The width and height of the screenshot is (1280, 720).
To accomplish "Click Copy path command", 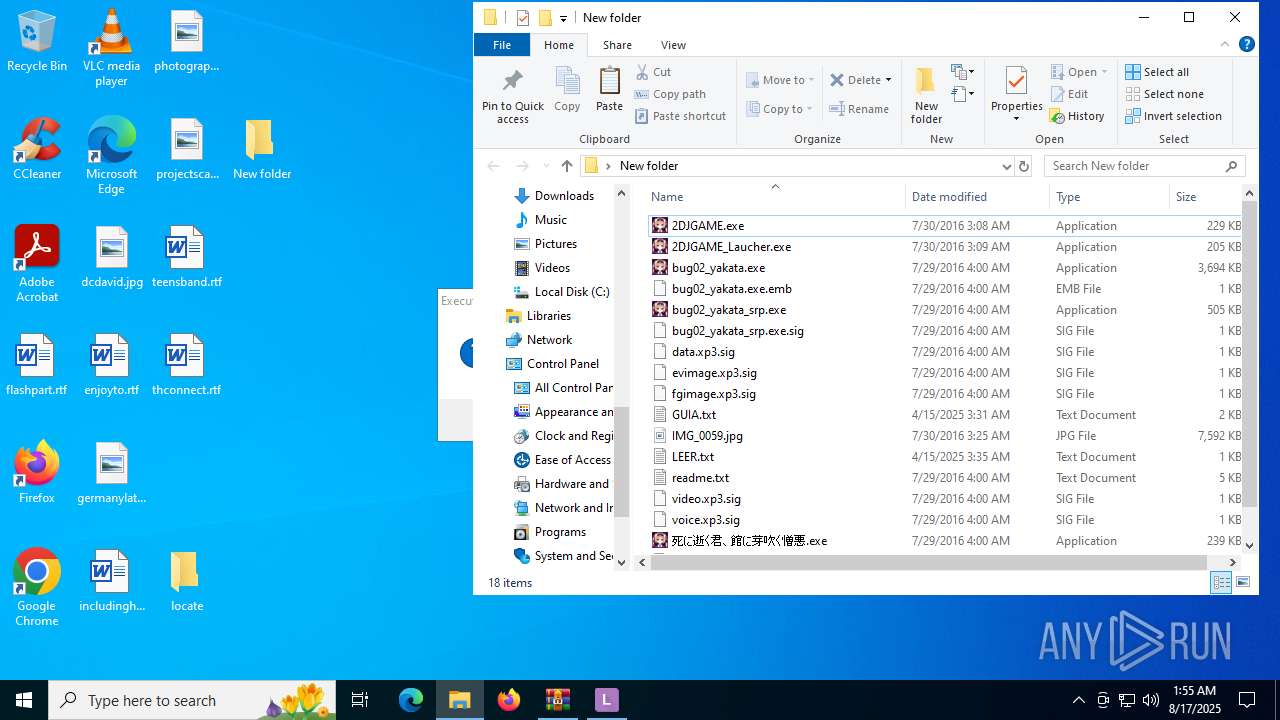I will 670,94.
